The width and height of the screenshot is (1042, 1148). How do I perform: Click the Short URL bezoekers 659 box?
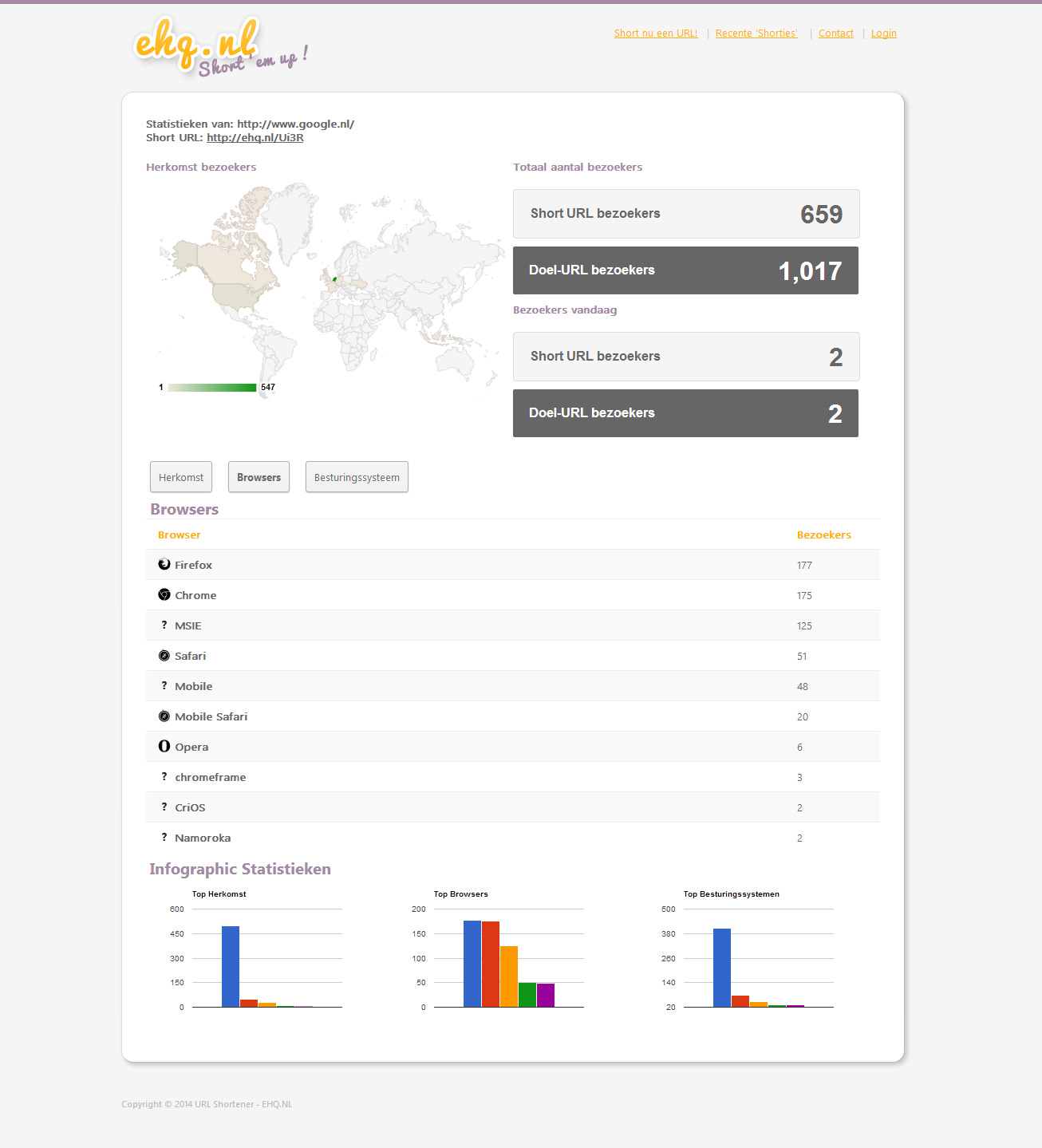[x=686, y=214]
